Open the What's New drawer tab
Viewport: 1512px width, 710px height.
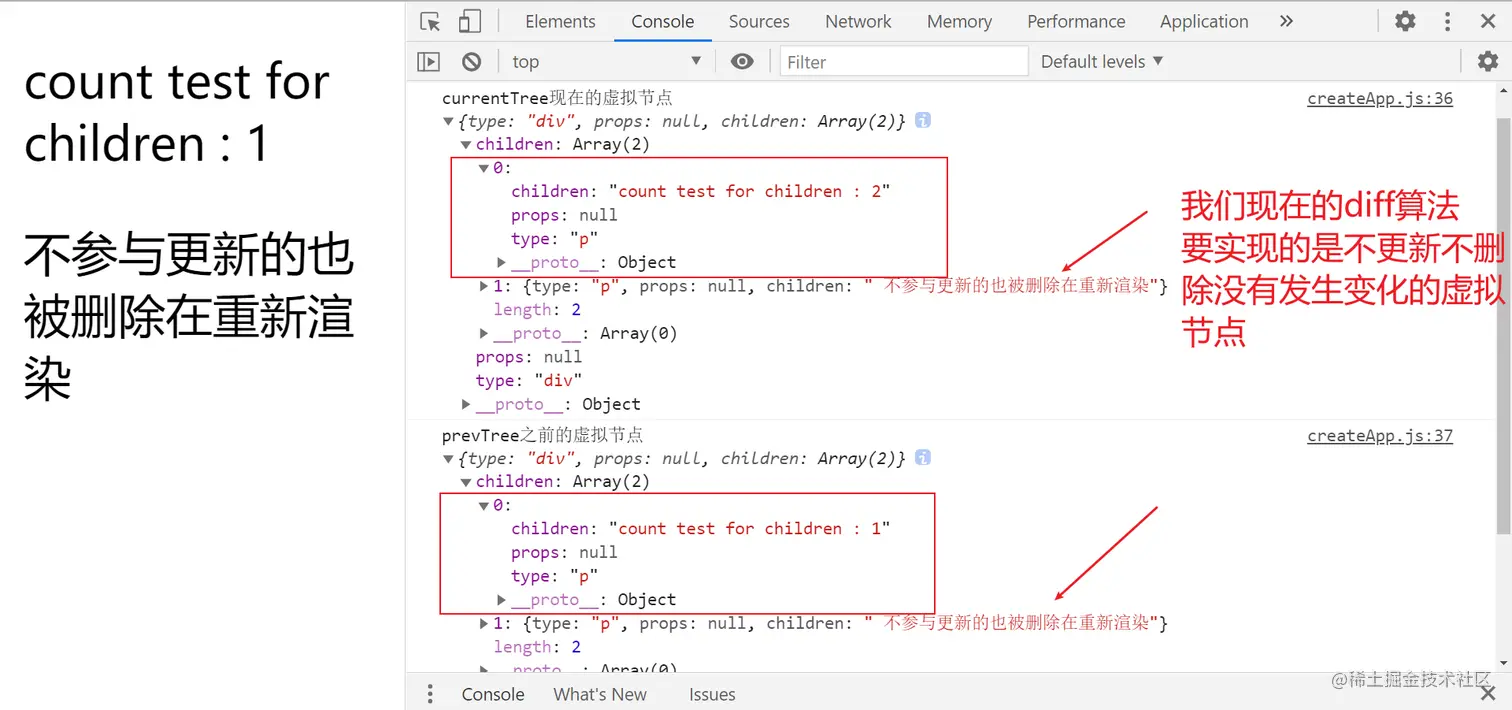[600, 694]
